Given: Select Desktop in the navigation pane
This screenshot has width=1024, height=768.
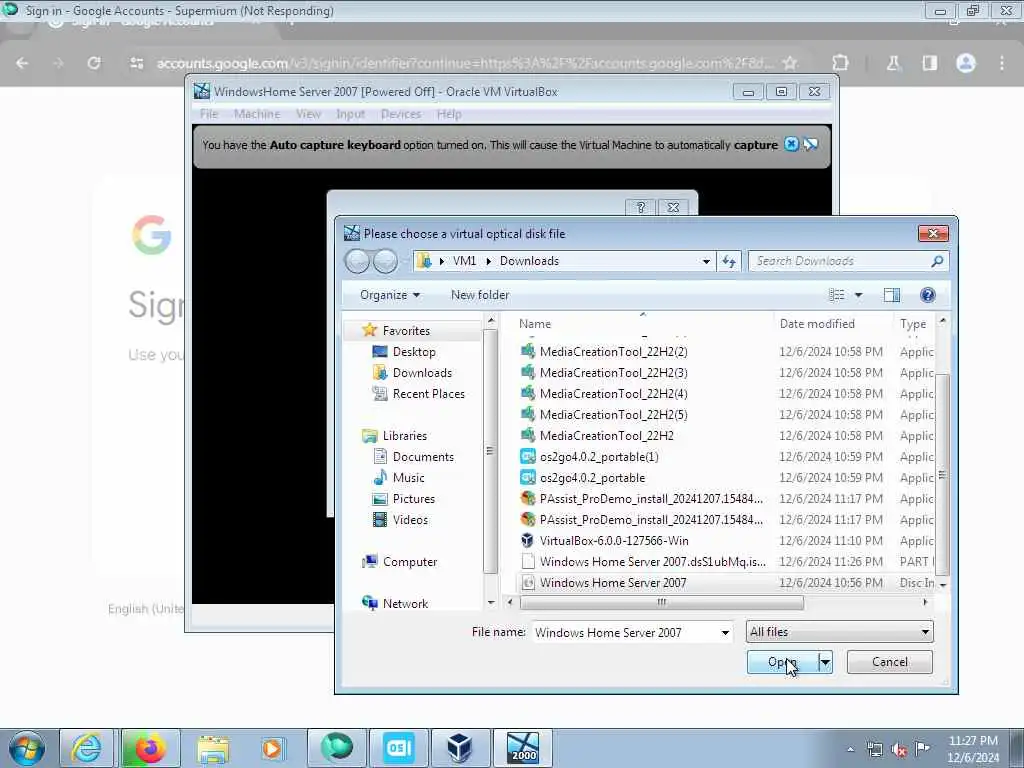Looking at the screenshot, I should (413, 352).
